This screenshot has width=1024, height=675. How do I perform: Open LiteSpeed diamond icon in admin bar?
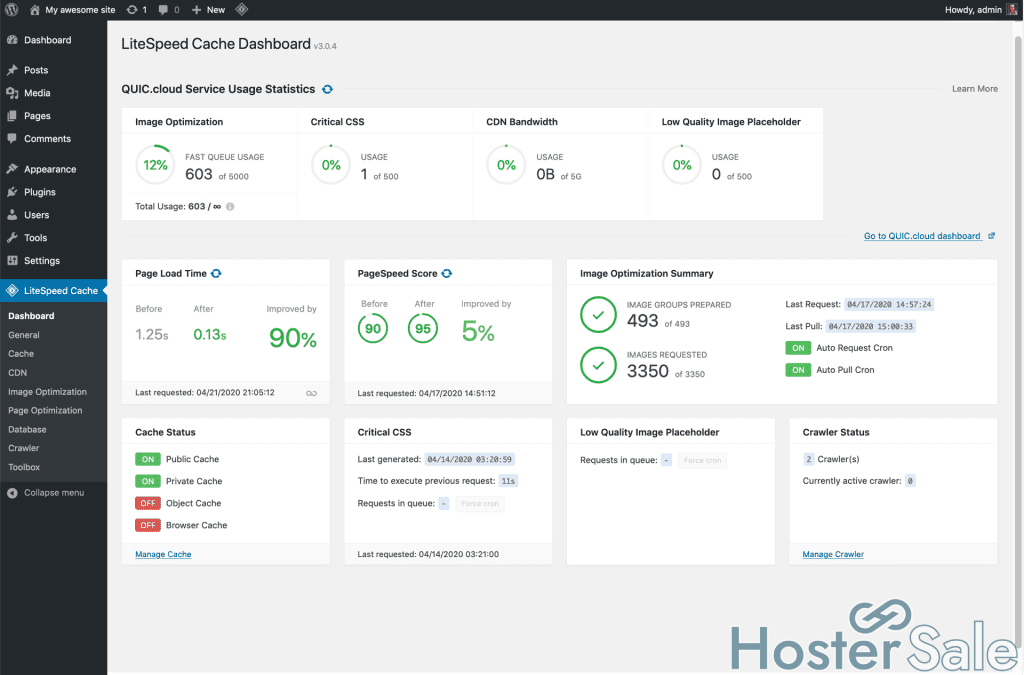point(242,10)
